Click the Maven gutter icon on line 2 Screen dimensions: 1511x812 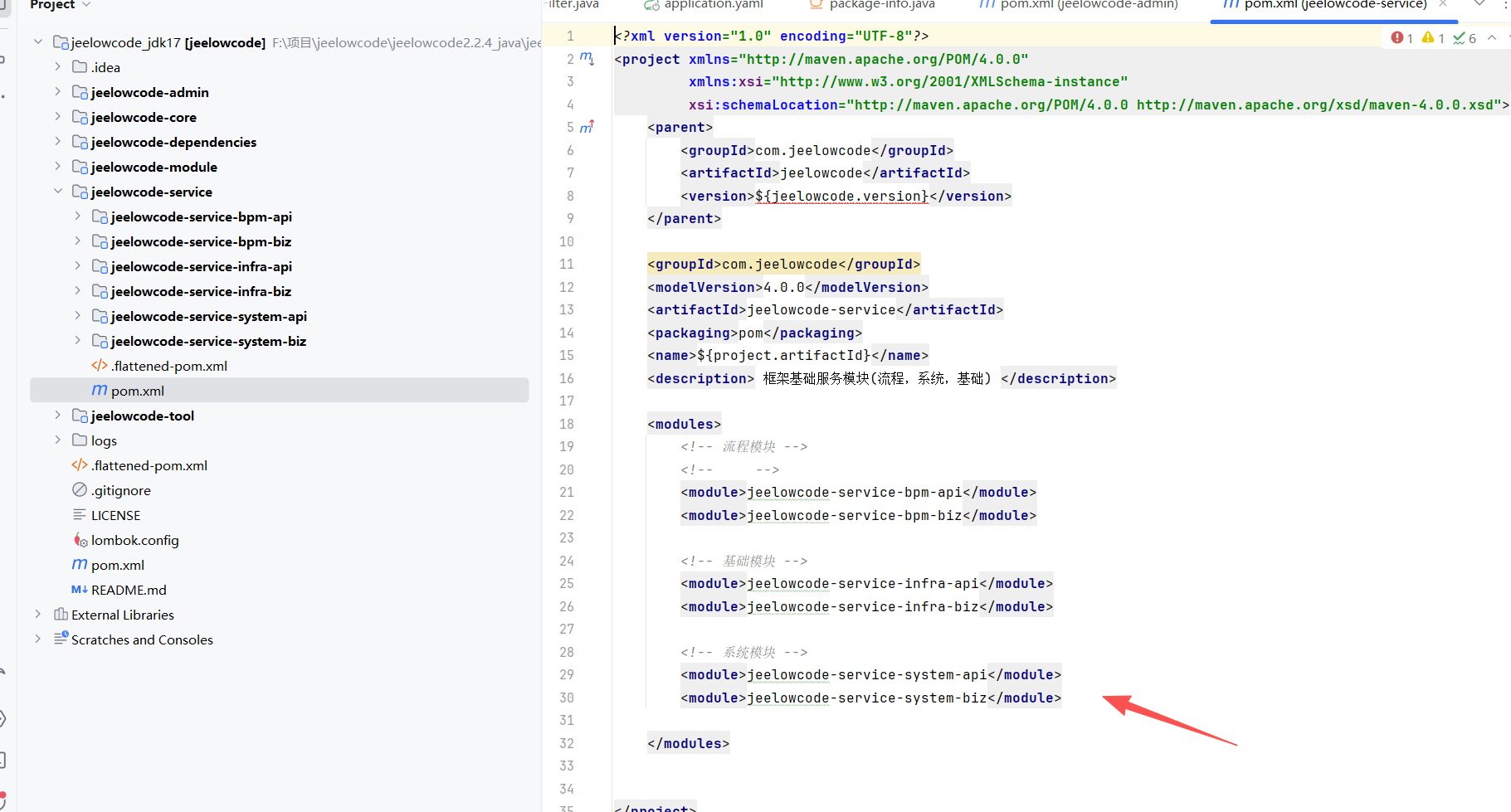587,58
